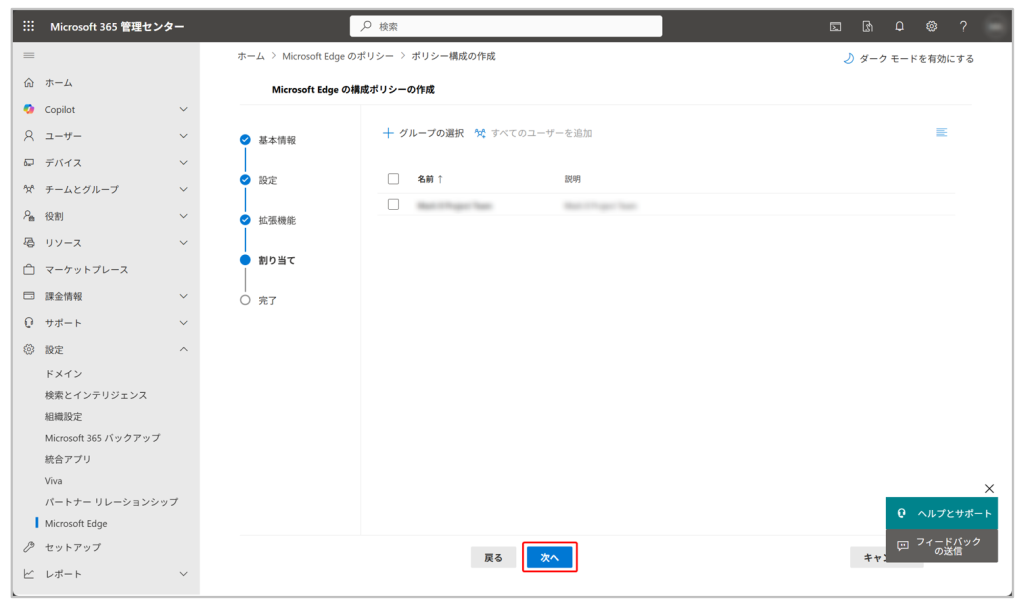Image resolution: width=1024 pixels, height=604 pixels.
Task: Toggle ダーク モードを有効にする
Action: click(x=908, y=59)
